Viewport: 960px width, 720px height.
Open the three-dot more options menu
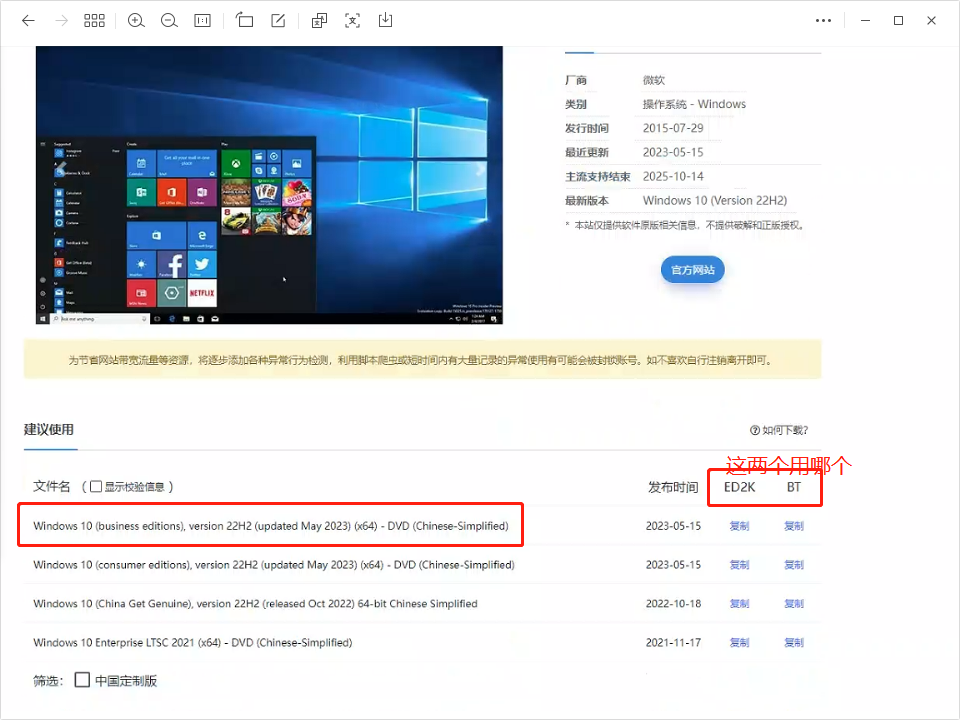pyautogui.click(x=823, y=21)
